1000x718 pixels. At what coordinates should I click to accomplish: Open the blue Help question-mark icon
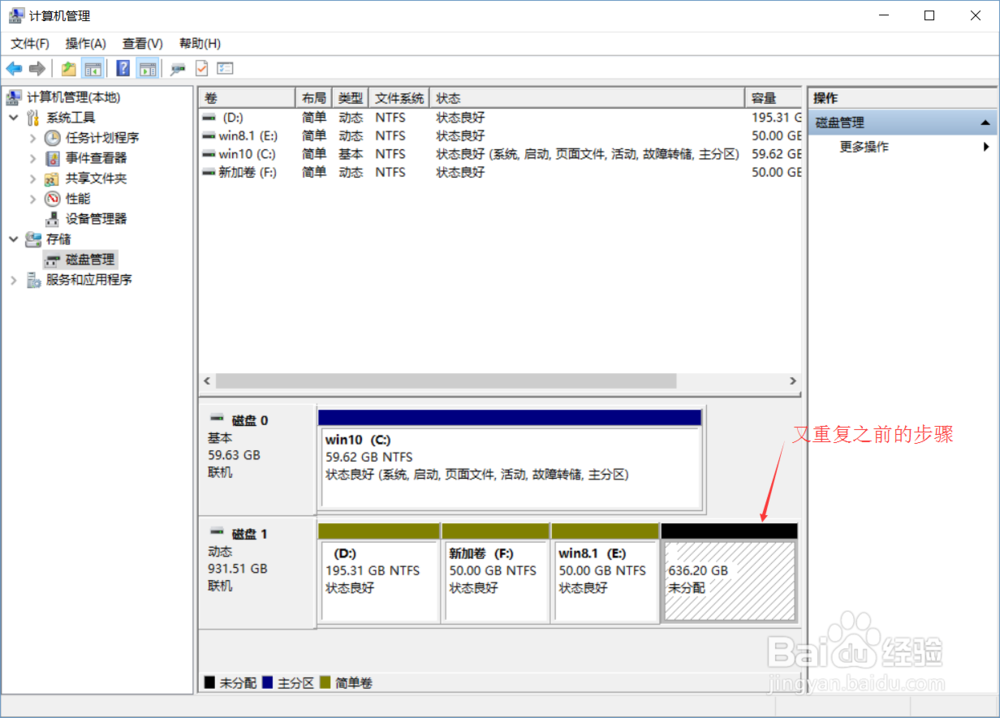123,68
